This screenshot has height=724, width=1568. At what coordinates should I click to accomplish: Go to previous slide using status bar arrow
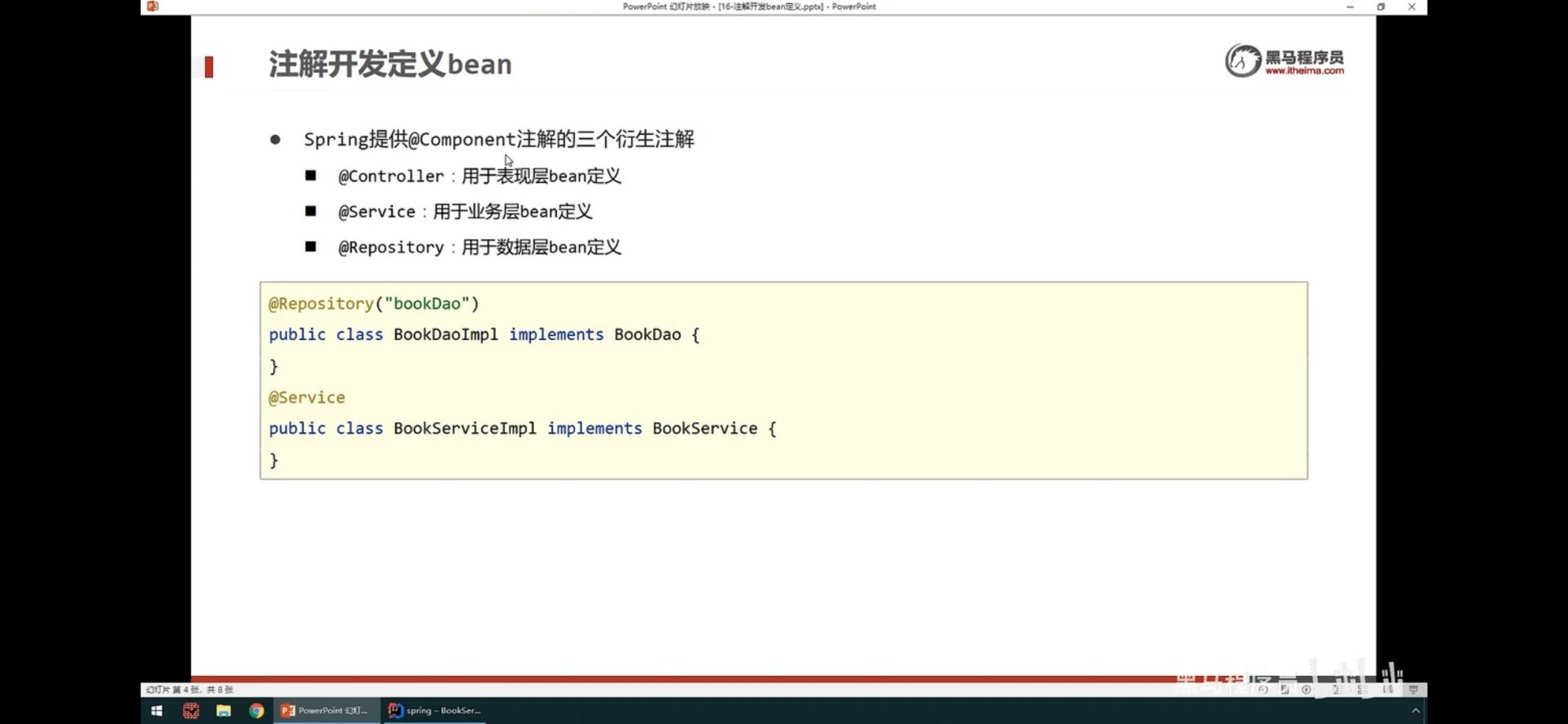(1263, 690)
